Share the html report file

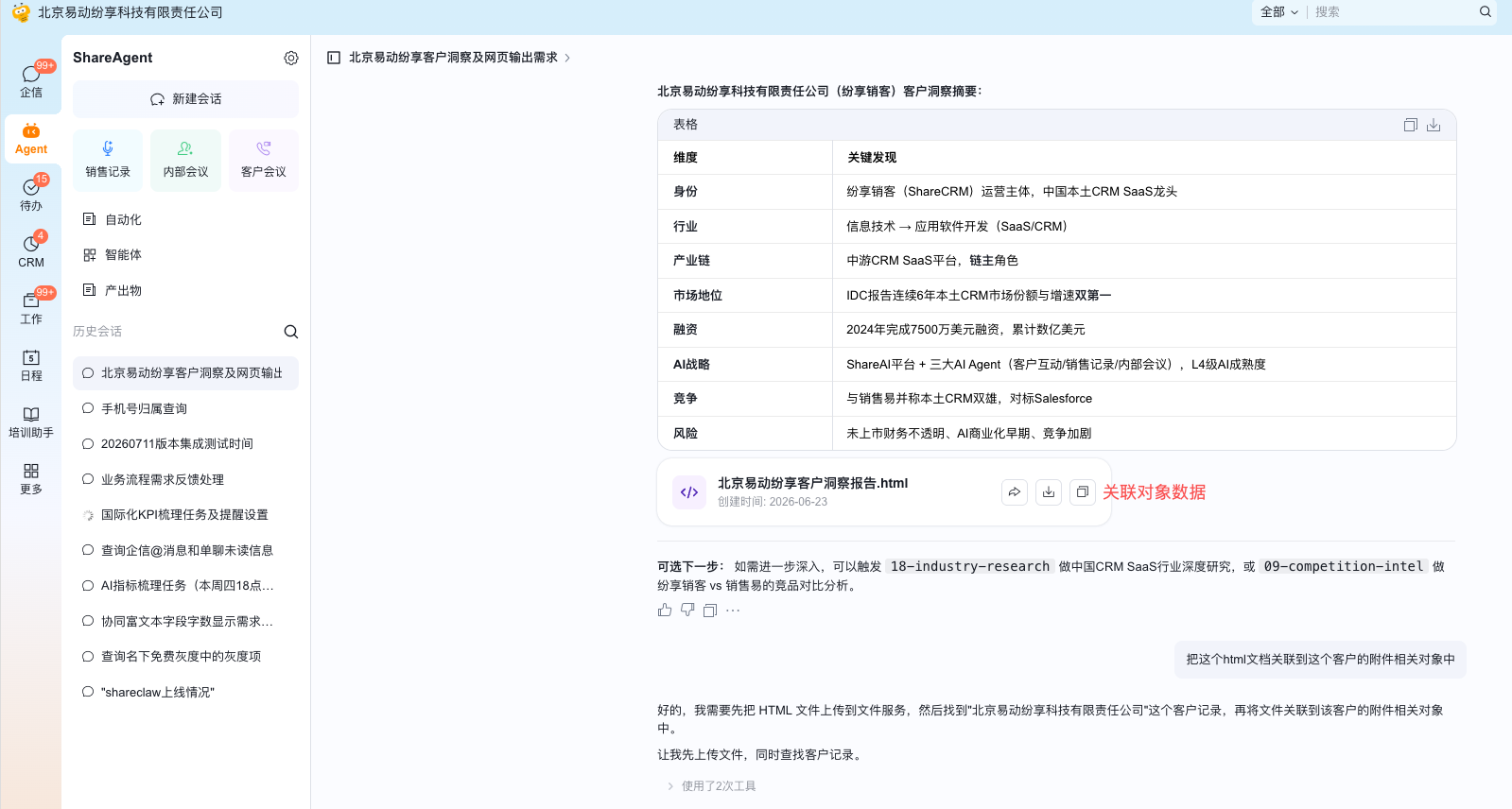point(1015,492)
